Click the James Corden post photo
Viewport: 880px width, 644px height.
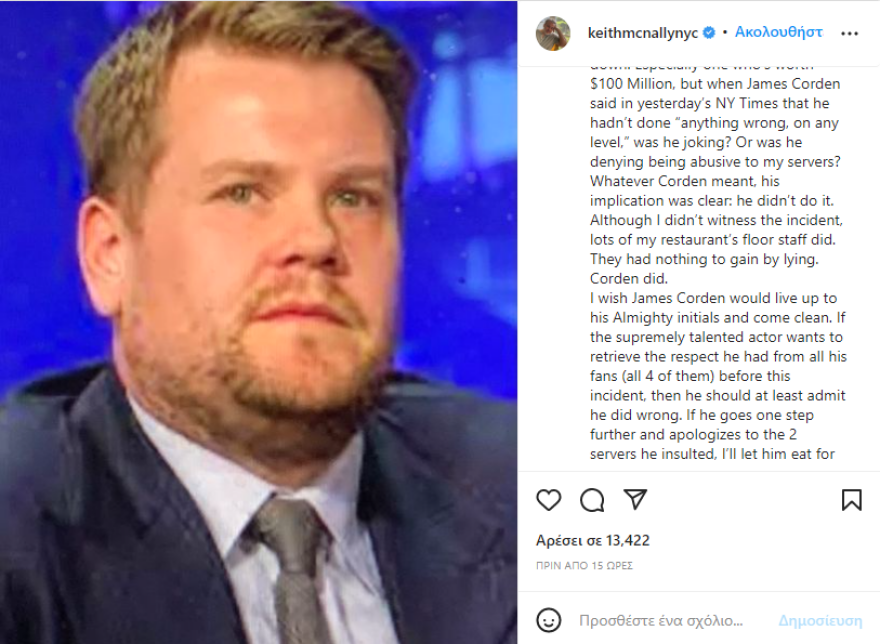258,322
